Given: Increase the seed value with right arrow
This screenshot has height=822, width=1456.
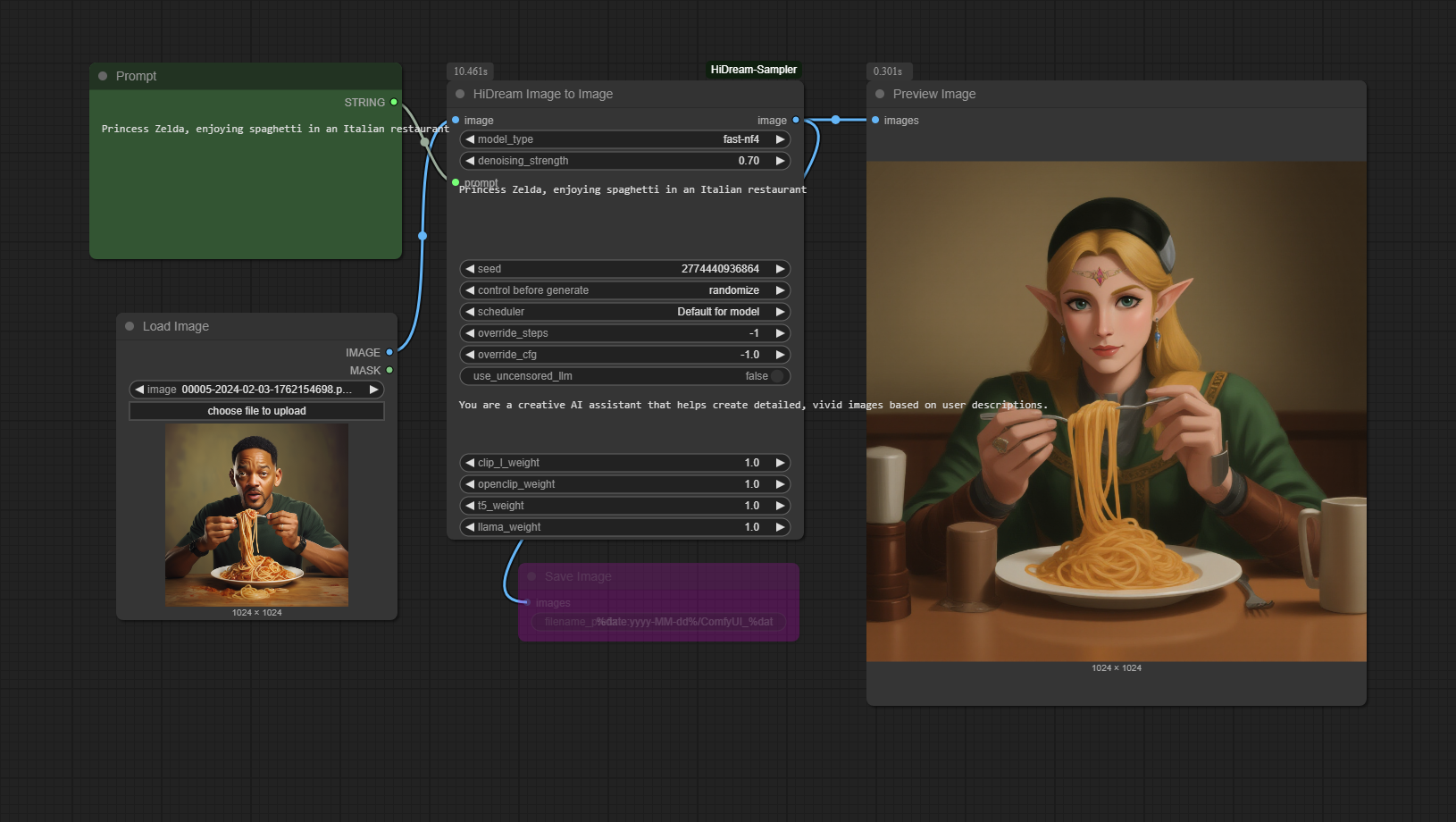Looking at the screenshot, I should pyautogui.click(x=780, y=269).
